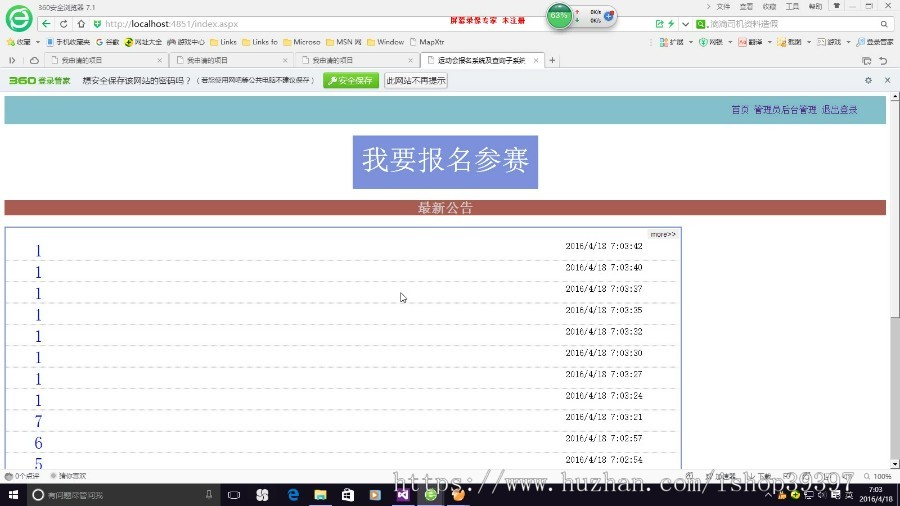This screenshot has width=900, height=506.
Task: Click the green secure save button
Action: (351, 81)
